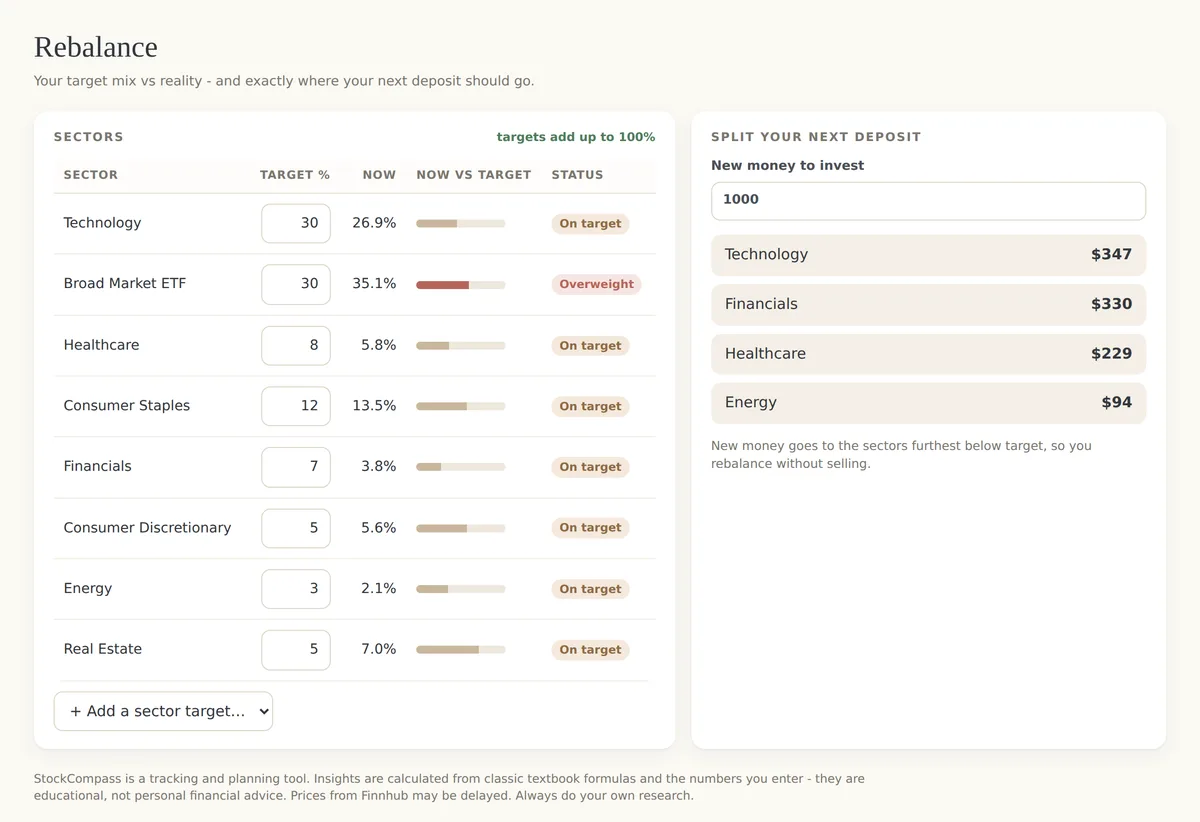Click the SECTOR column header
1200x822 pixels.
pyautogui.click(x=91, y=175)
